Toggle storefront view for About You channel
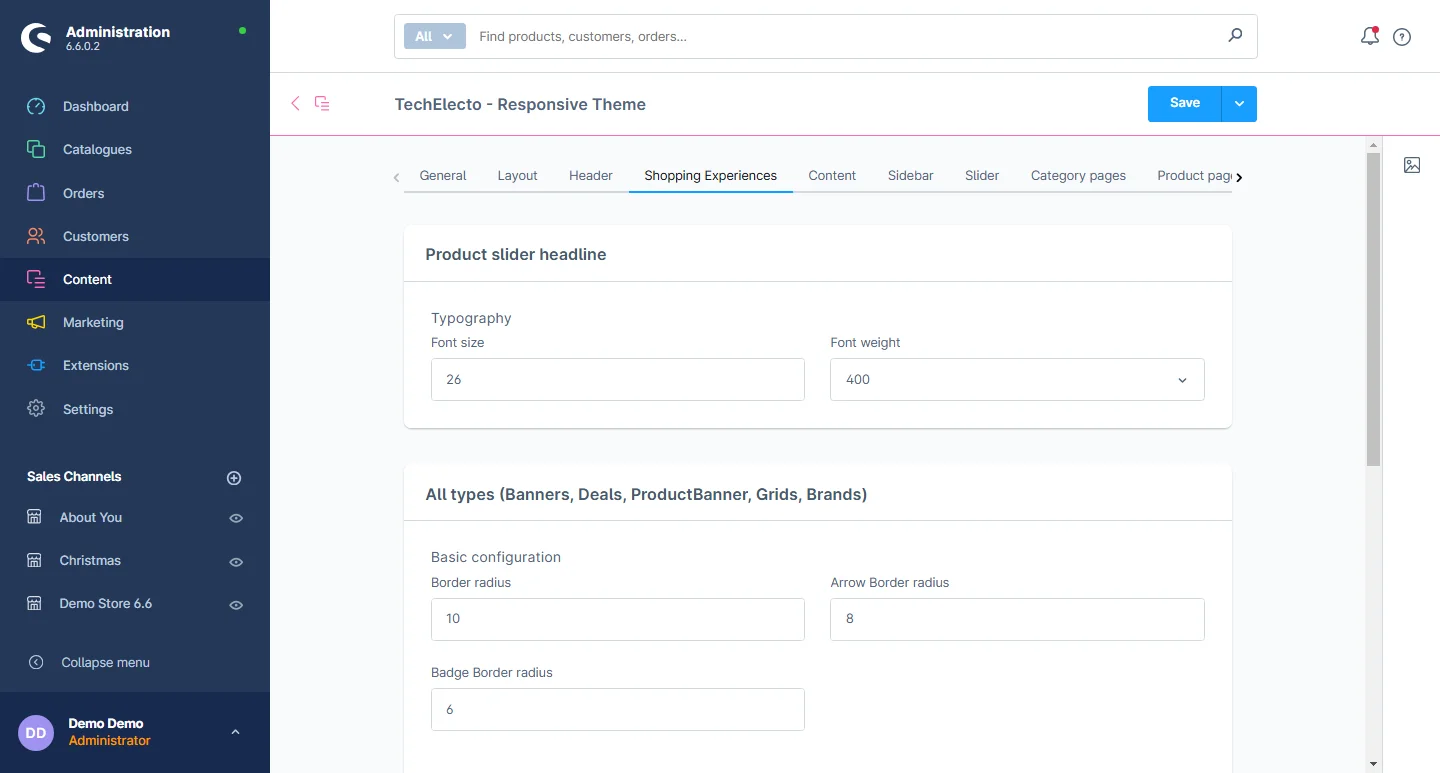The width and height of the screenshot is (1440, 773). coord(236,518)
